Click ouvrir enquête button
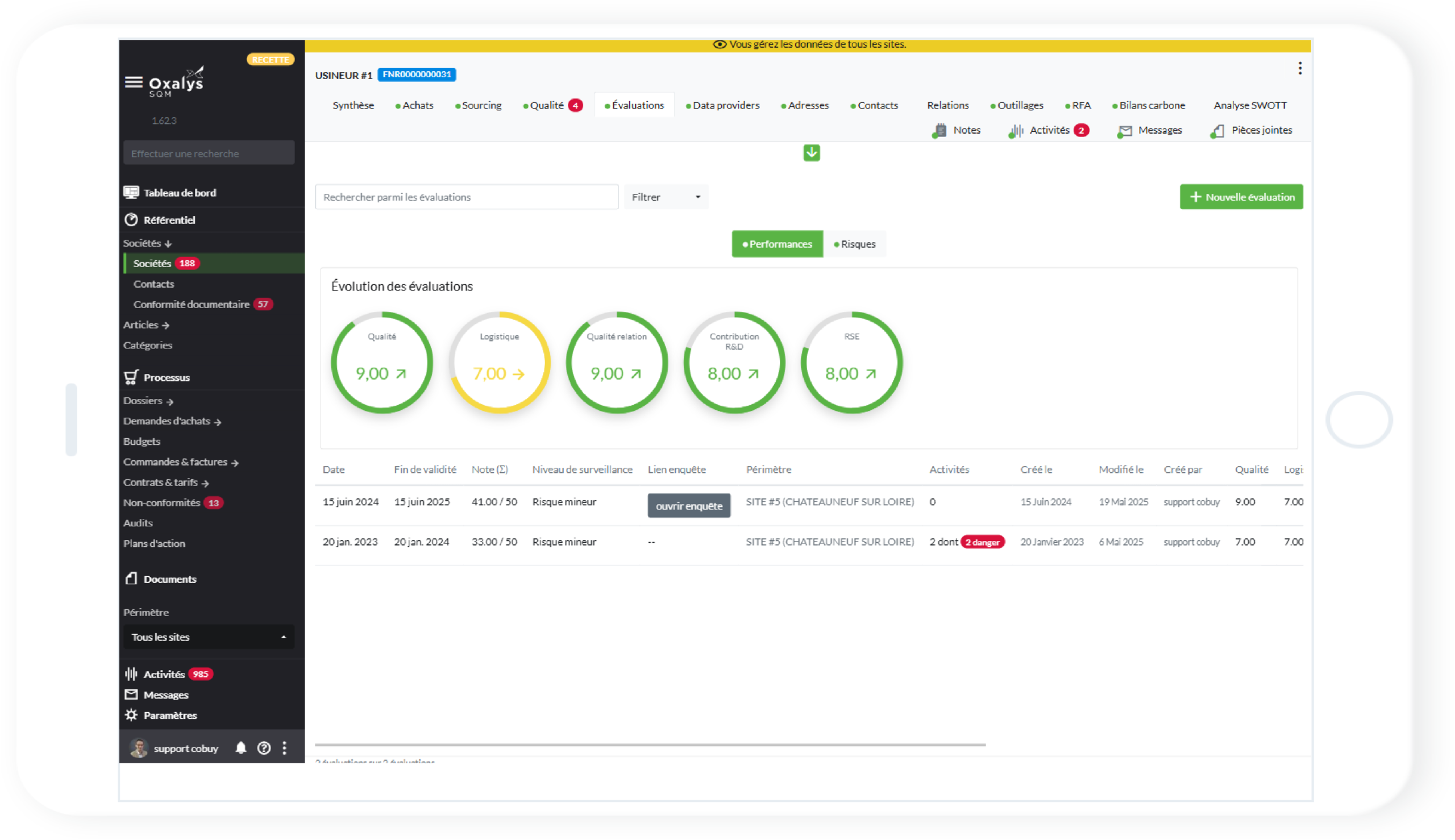The width and height of the screenshot is (1455, 840). [x=688, y=506]
